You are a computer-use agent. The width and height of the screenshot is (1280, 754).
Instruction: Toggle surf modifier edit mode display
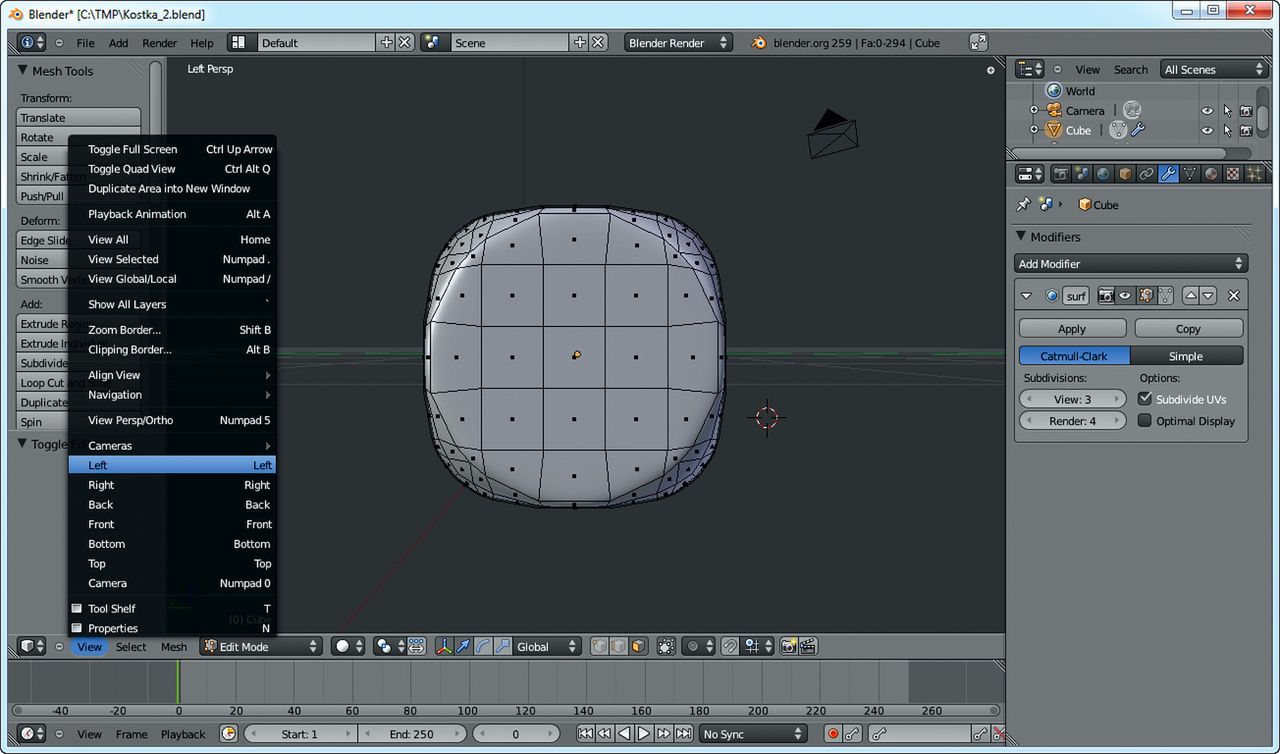(1145, 296)
